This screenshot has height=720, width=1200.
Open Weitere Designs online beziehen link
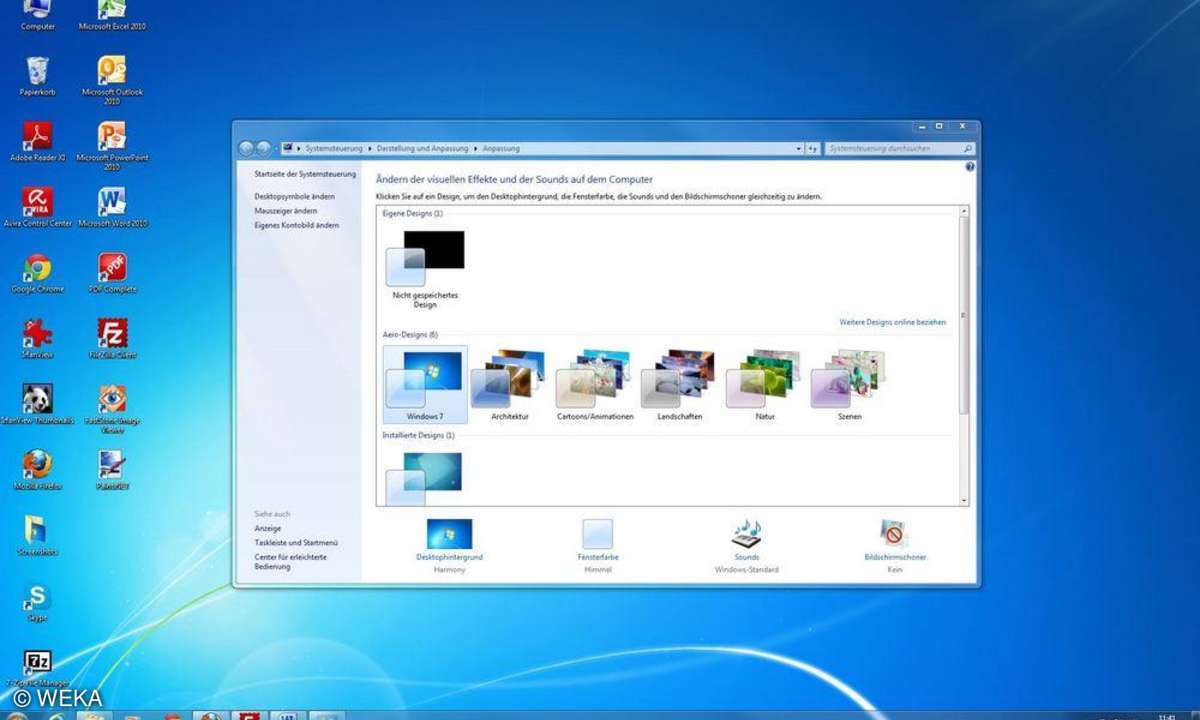892,322
